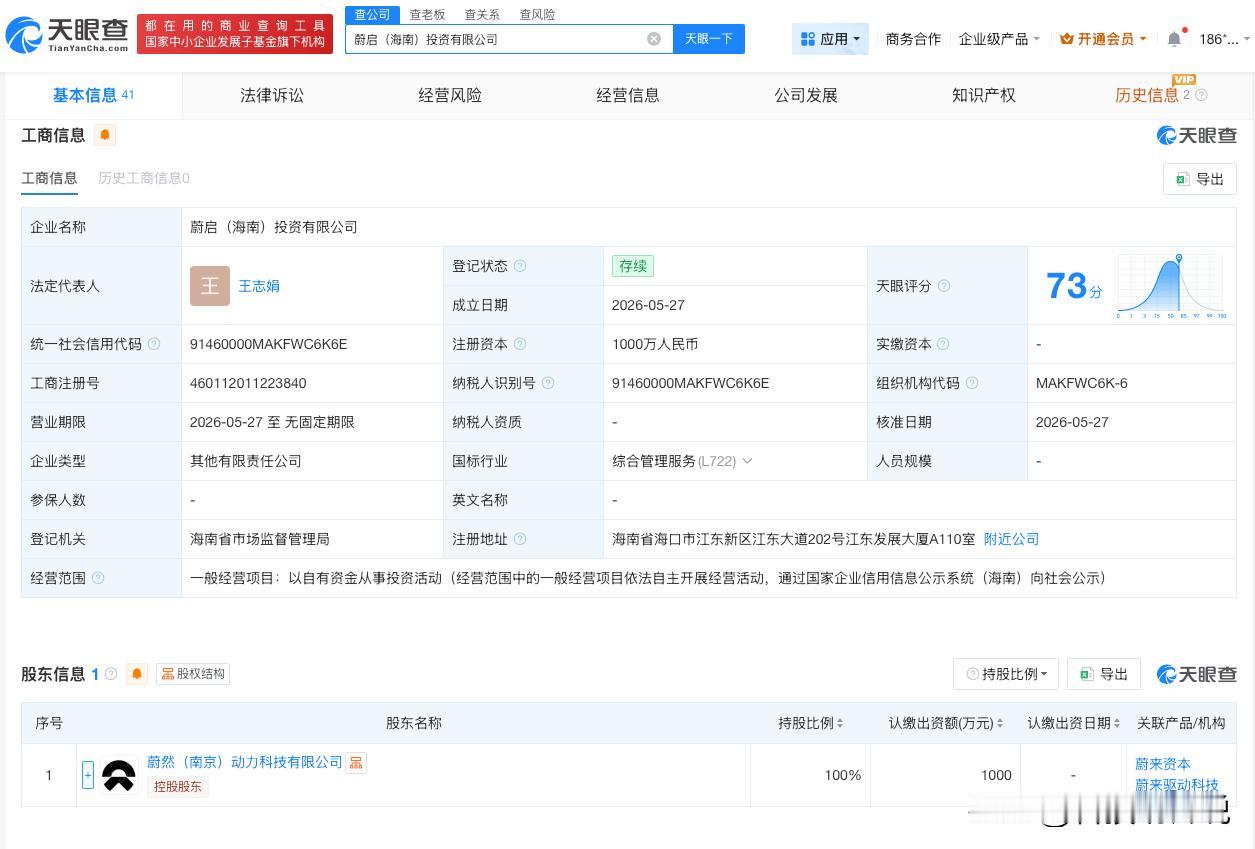Open the 持股比例 filter dropdown

pyautogui.click(x=1007, y=674)
